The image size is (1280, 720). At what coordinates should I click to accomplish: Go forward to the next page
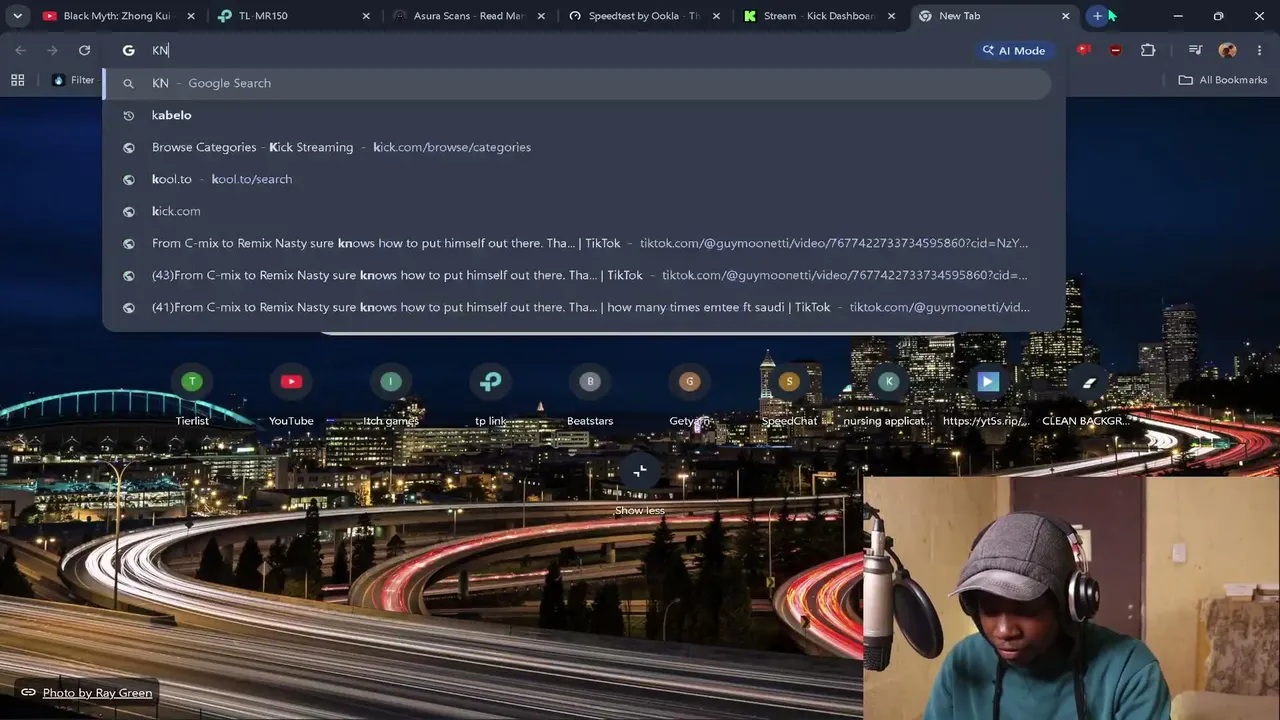(x=52, y=50)
